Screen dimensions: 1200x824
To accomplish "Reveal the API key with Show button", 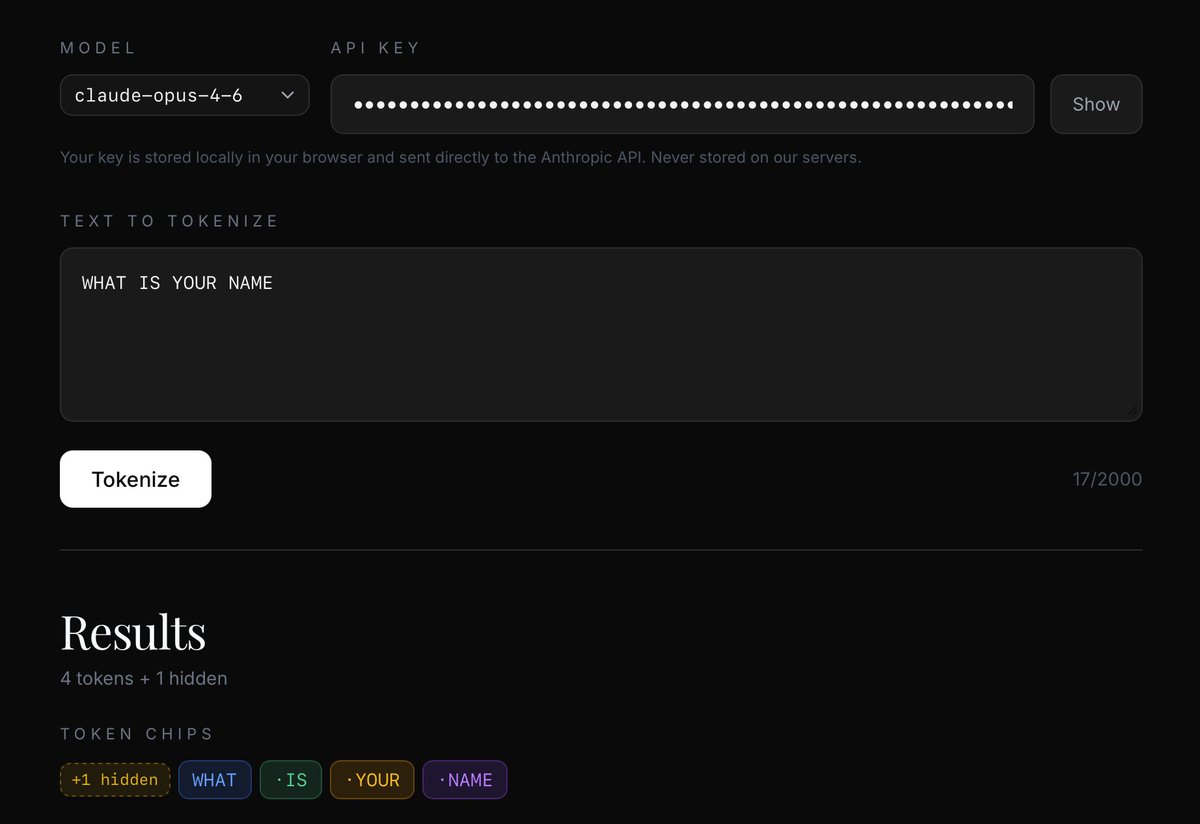I will [x=1096, y=104].
